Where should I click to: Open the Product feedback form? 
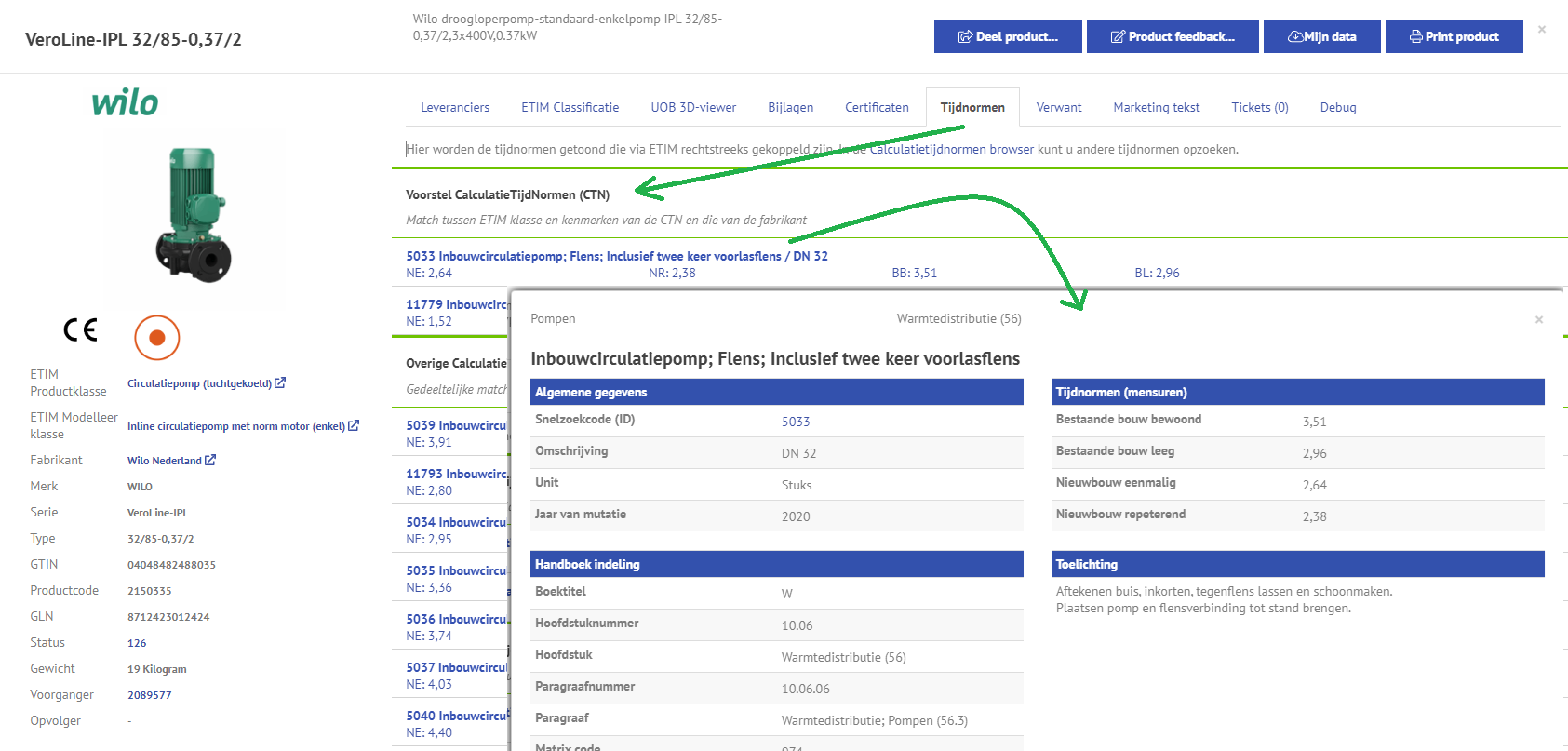click(x=1173, y=36)
